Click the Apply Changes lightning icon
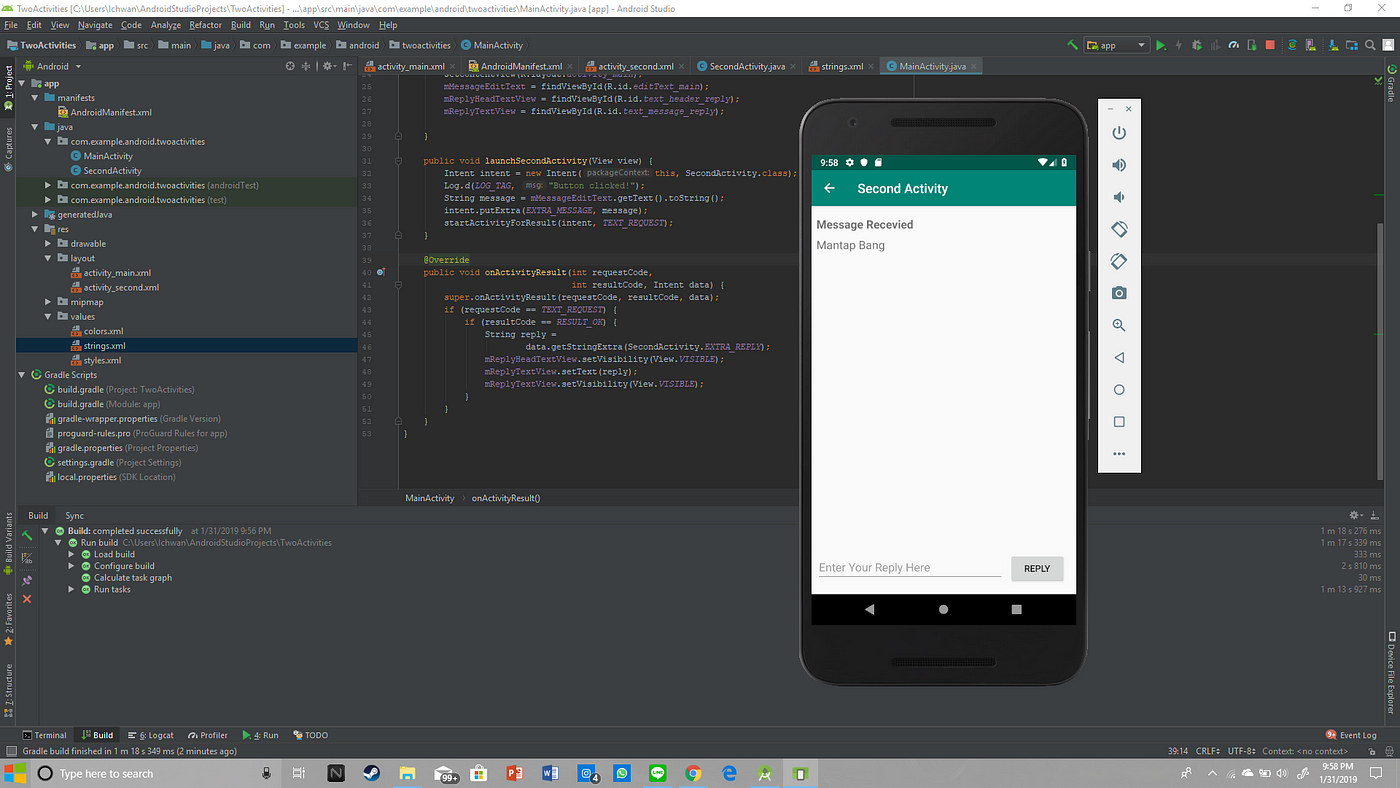 (x=1178, y=45)
